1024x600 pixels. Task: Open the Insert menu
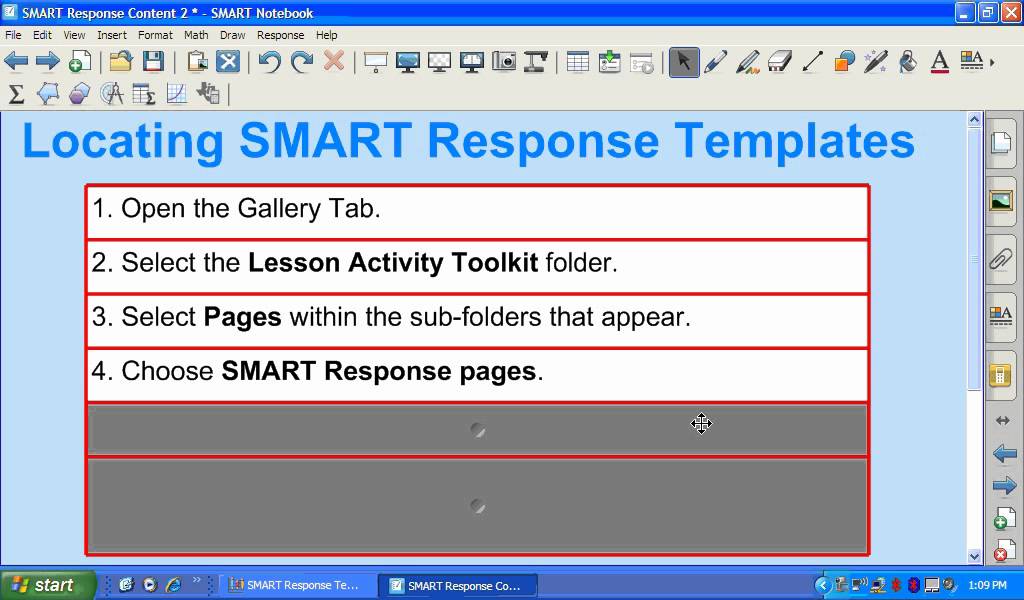click(x=112, y=35)
